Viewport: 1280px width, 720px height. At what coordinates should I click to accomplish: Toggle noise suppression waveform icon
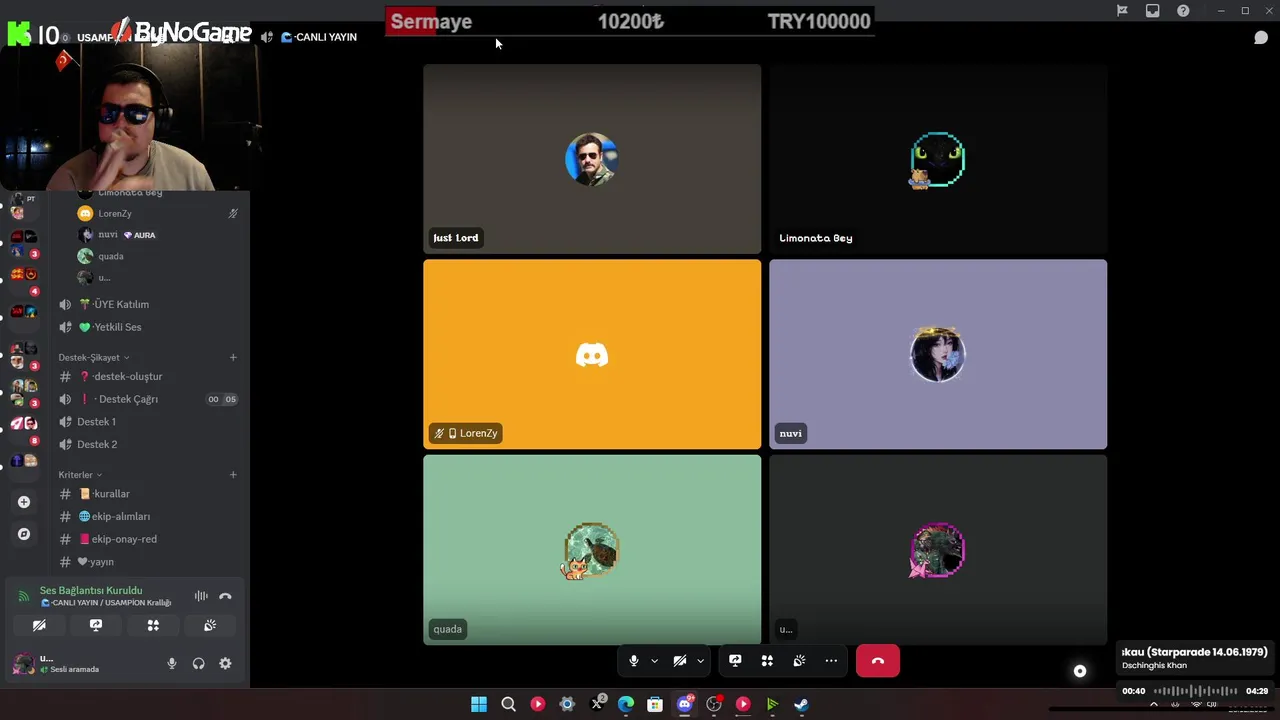click(201, 596)
